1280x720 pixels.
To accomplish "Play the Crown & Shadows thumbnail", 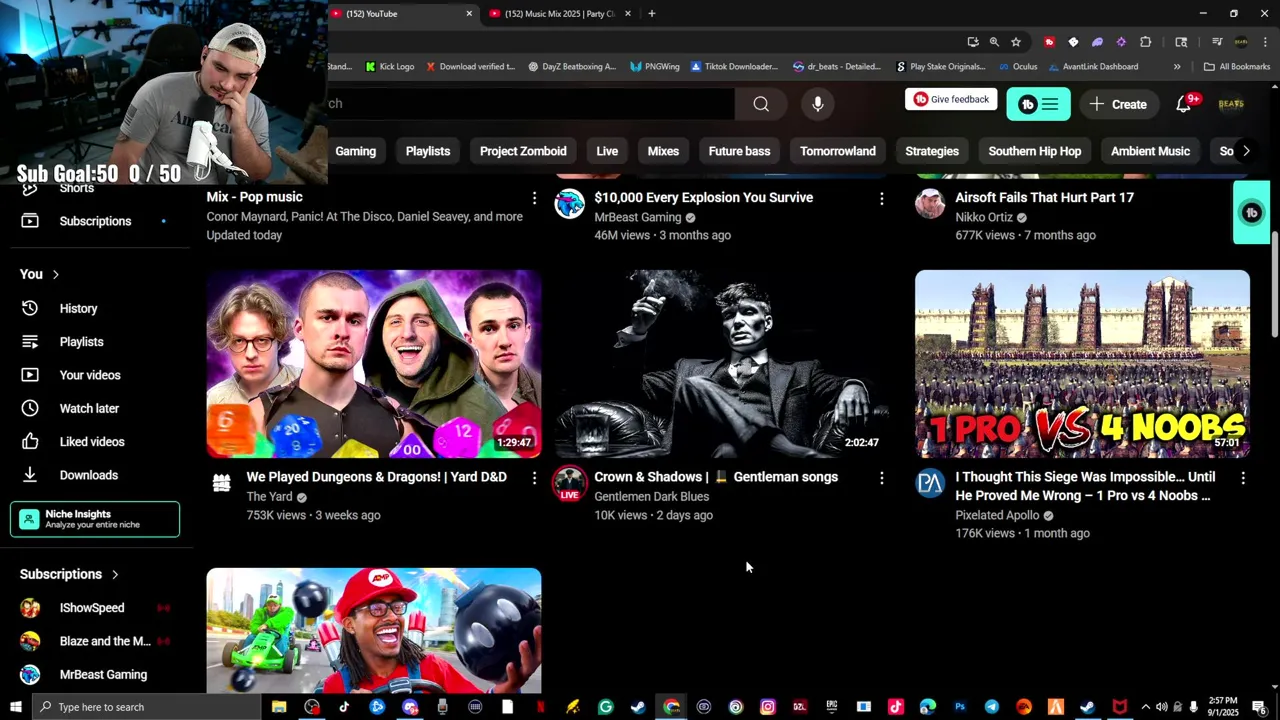I will pos(722,364).
